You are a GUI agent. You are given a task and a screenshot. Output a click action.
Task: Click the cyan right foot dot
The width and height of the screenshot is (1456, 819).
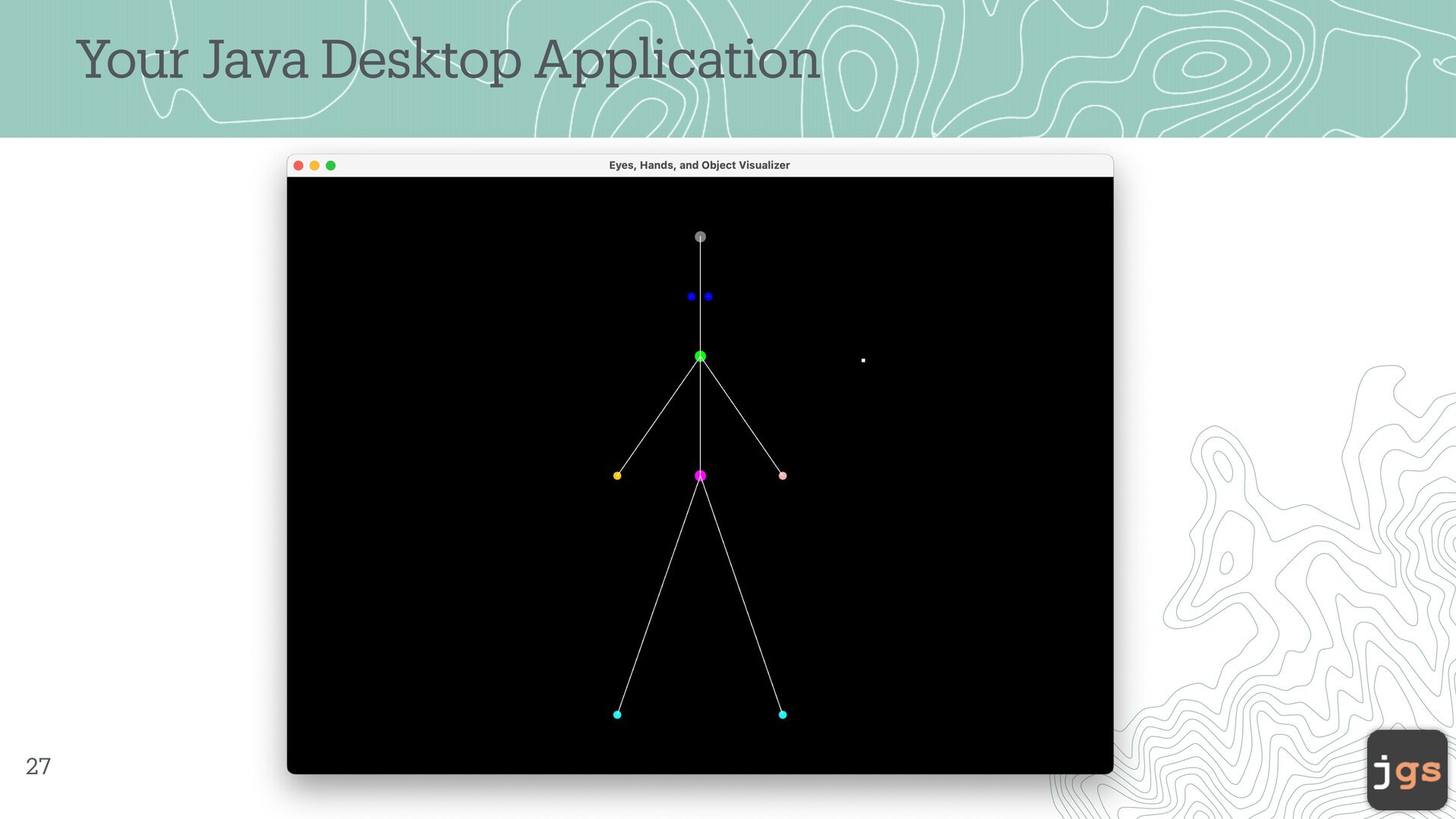[783, 714]
